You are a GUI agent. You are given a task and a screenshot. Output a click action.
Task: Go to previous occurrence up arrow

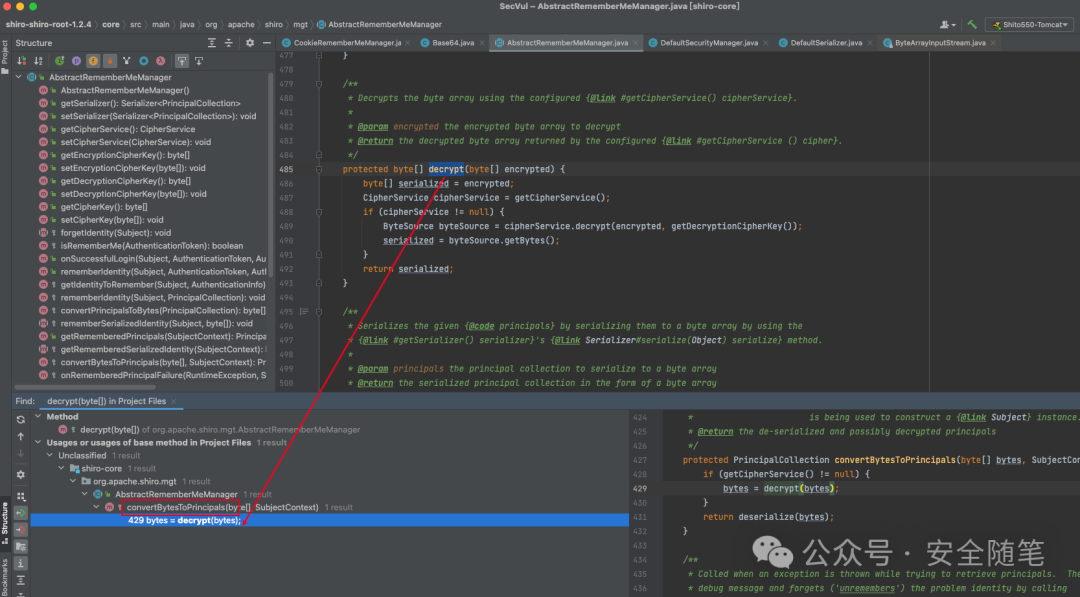tap(21, 436)
